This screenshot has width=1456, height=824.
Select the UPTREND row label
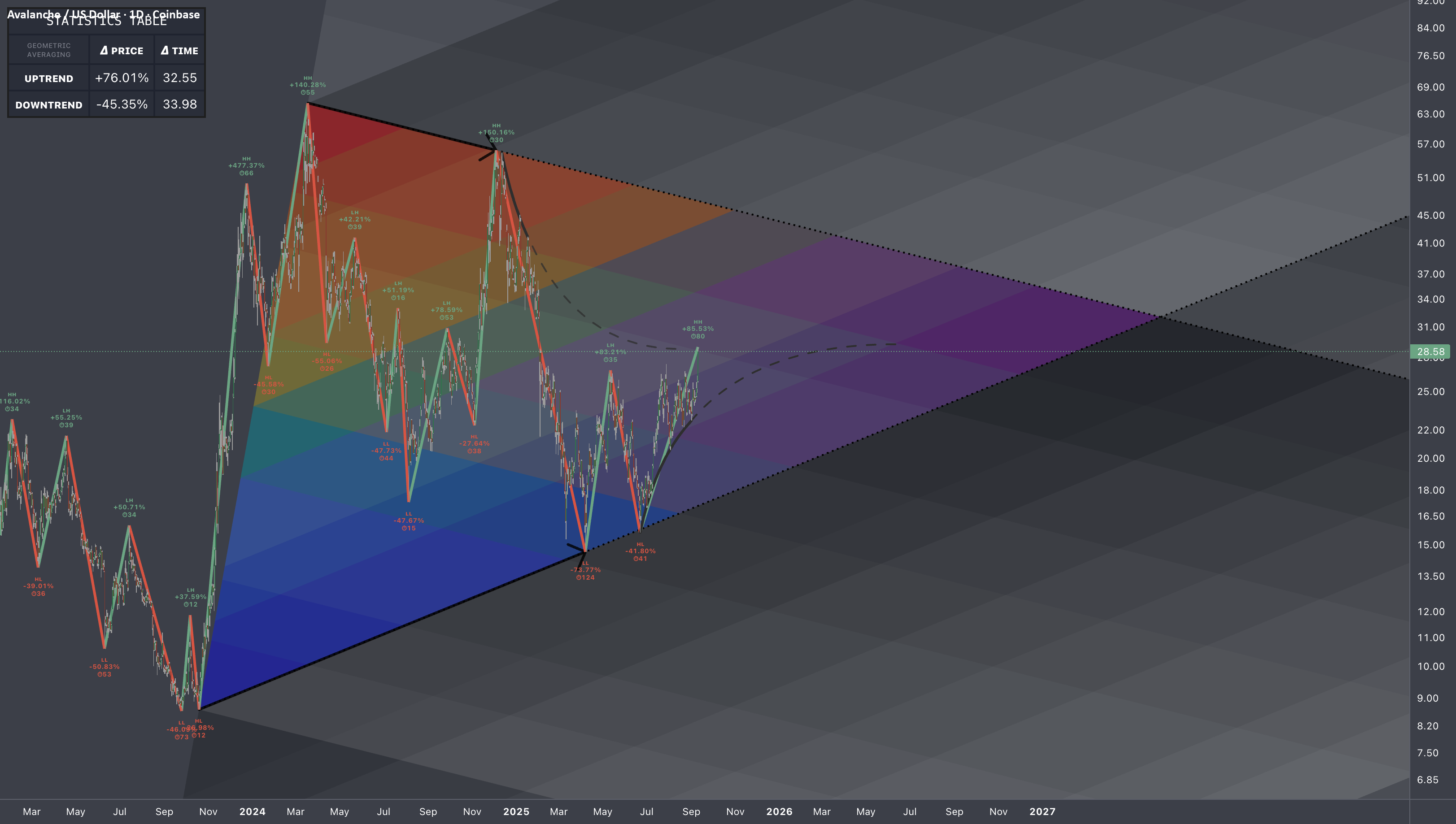coord(49,78)
